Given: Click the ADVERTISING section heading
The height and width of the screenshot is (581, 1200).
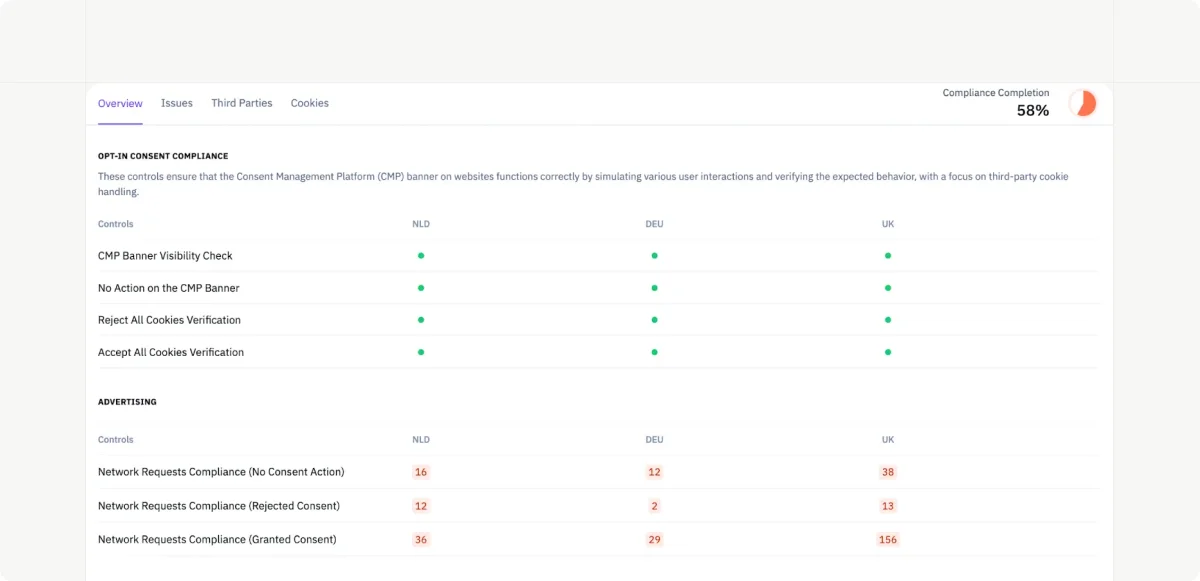Looking at the screenshot, I should 127,402.
